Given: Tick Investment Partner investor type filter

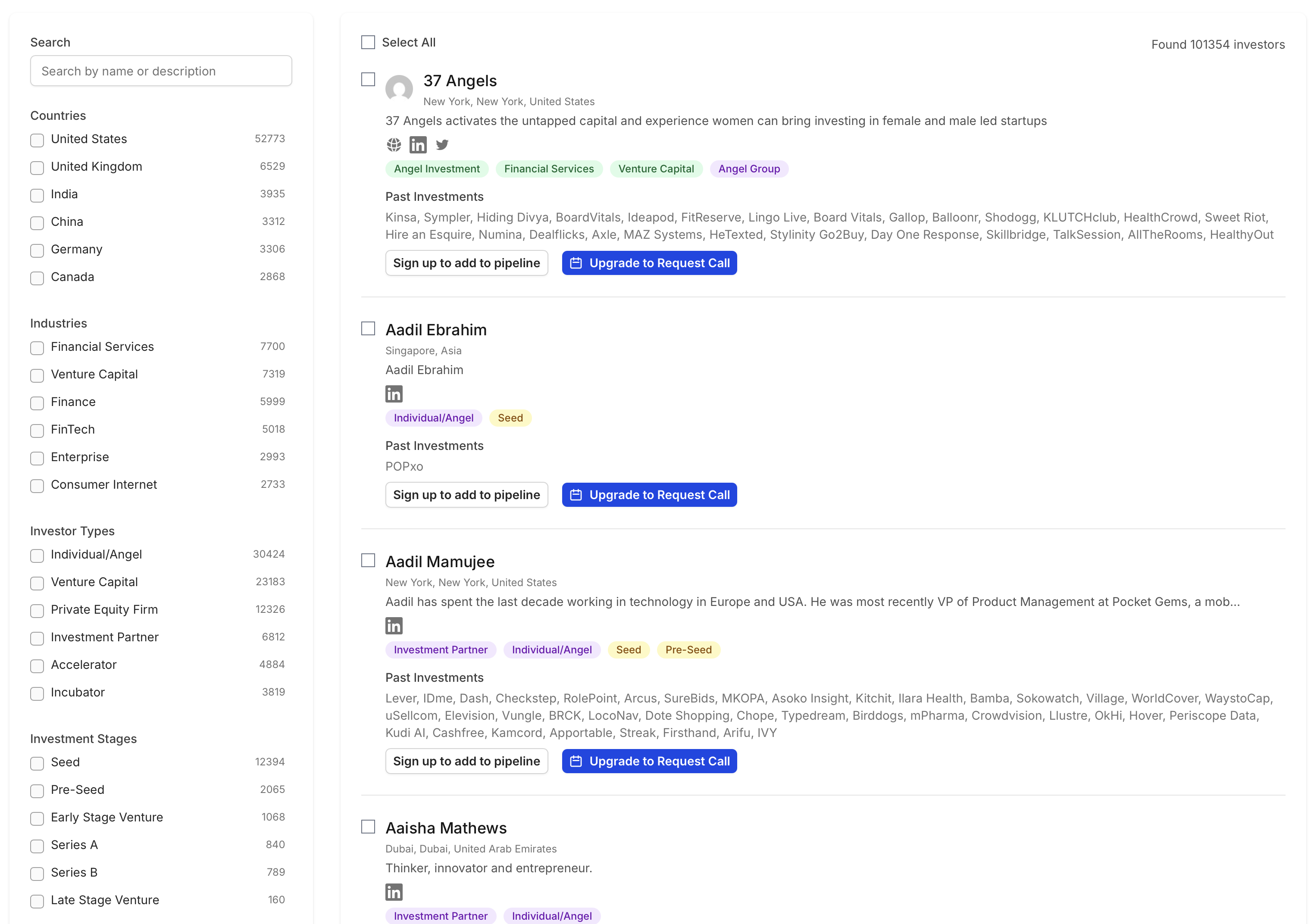Looking at the screenshot, I should pos(37,638).
